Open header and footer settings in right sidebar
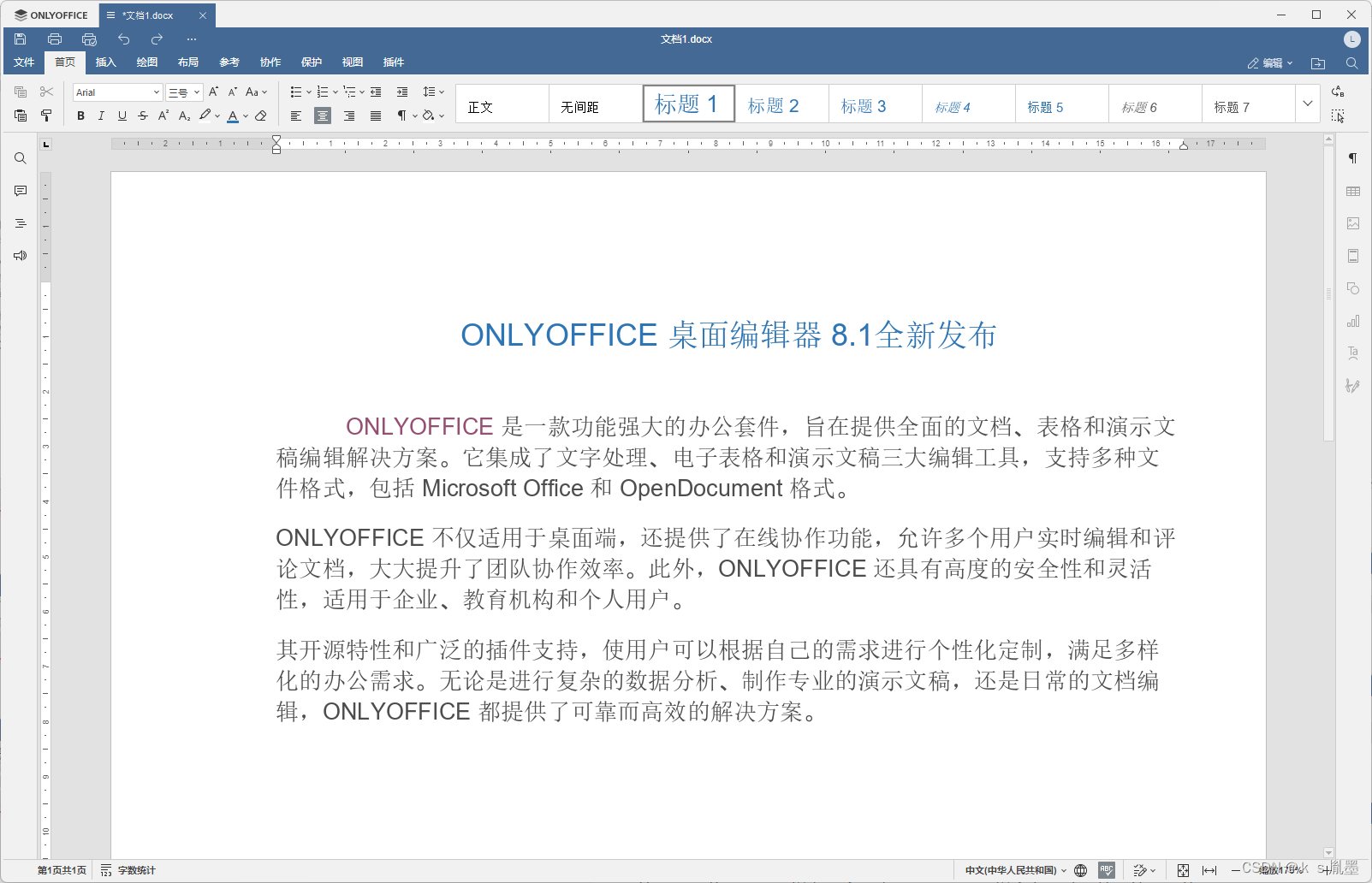This screenshot has height=883, width=1372. click(1353, 256)
